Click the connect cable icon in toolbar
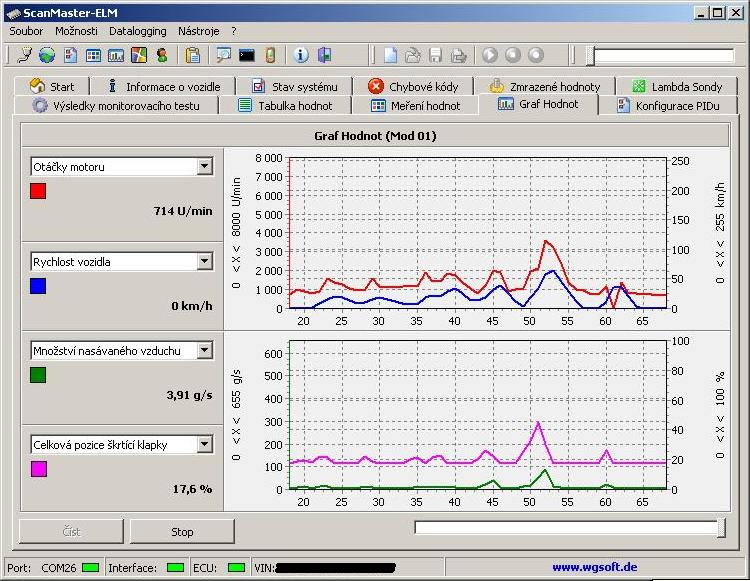Viewport: 750px width, 581px height. (24, 55)
